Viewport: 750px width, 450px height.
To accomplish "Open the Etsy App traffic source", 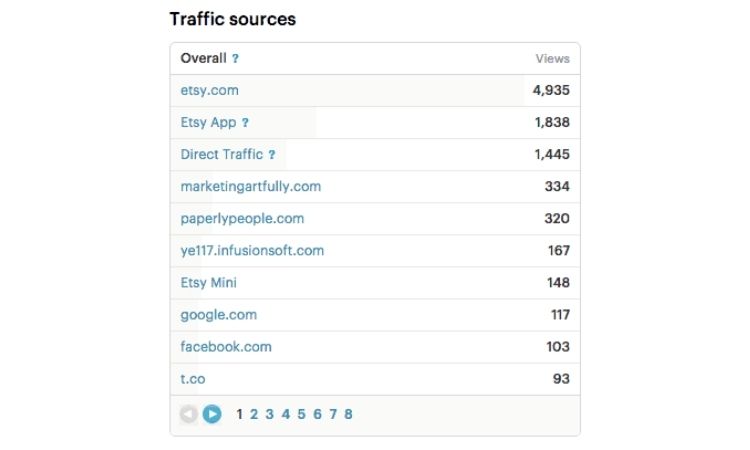I will pos(208,122).
